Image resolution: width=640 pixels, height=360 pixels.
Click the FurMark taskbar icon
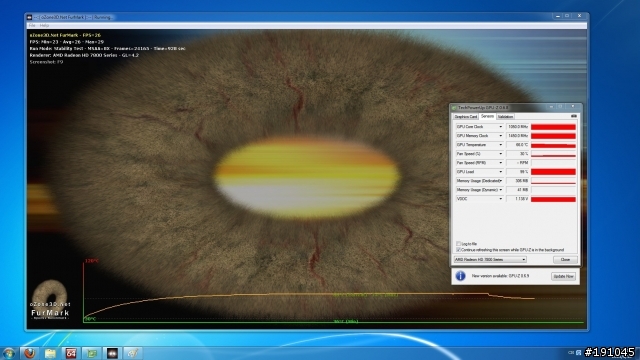(x=112, y=353)
